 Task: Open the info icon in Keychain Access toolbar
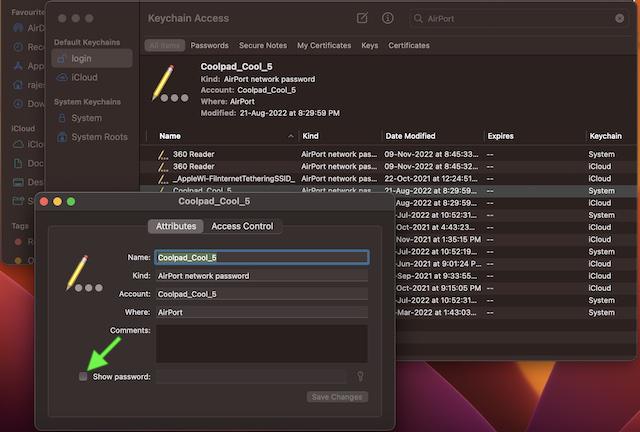(x=387, y=18)
